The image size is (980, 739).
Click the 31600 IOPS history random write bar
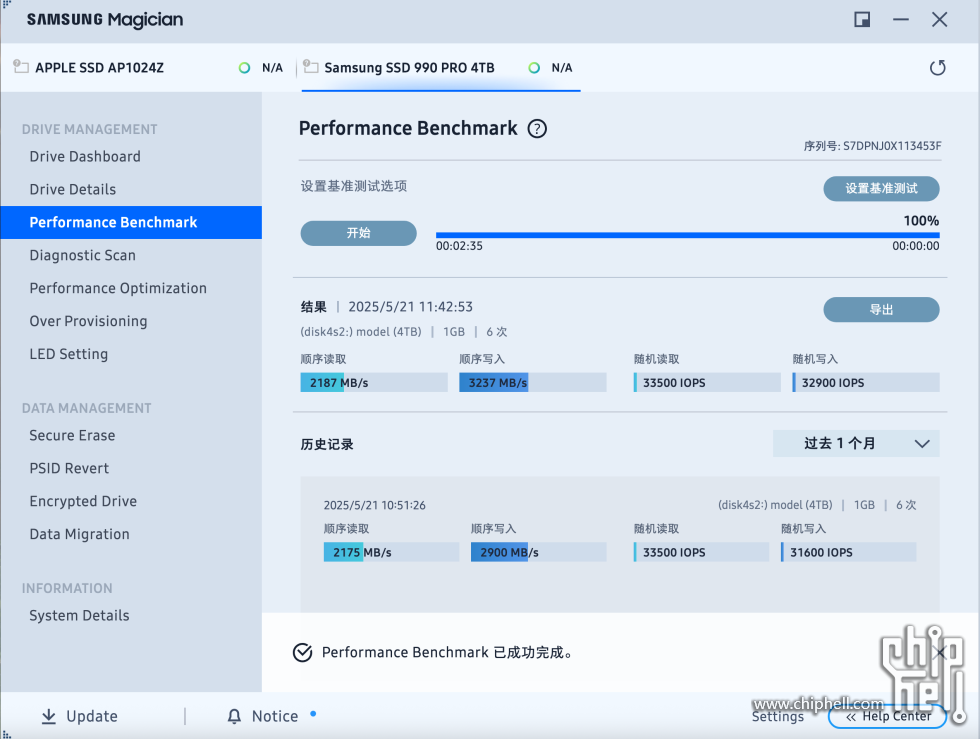coord(848,552)
